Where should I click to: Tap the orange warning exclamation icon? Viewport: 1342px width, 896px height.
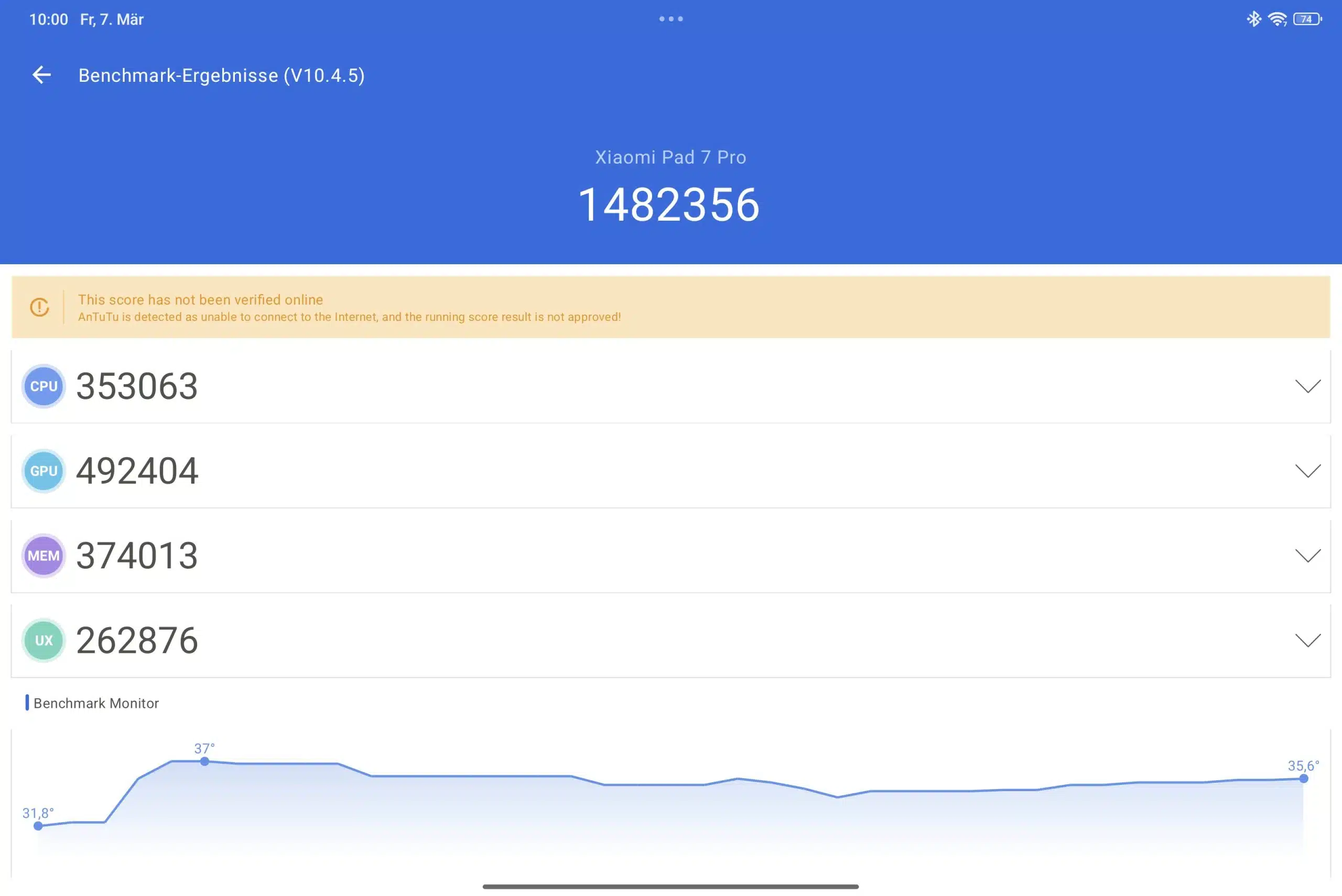(39, 307)
